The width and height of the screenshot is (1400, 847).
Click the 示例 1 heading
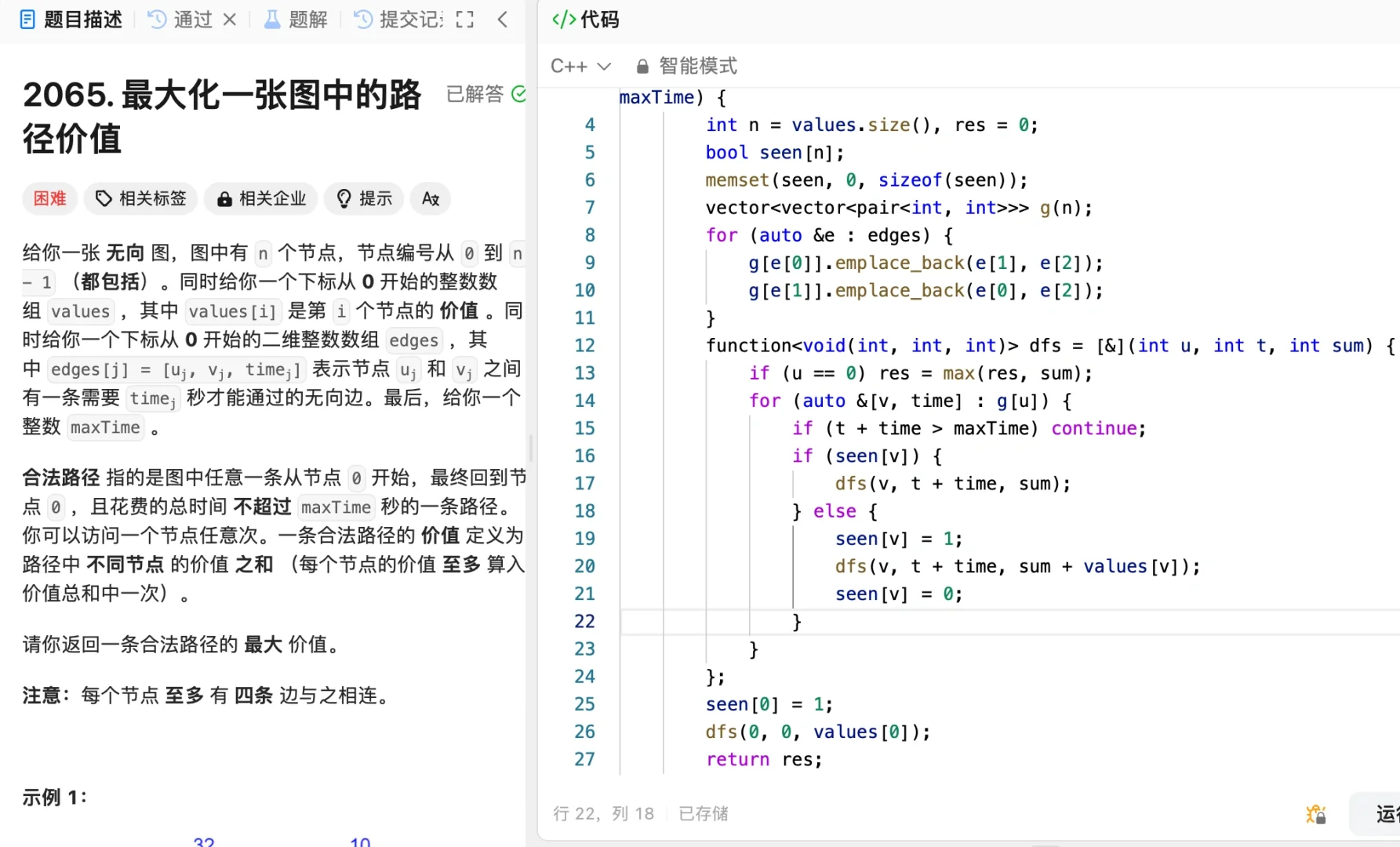(54, 798)
